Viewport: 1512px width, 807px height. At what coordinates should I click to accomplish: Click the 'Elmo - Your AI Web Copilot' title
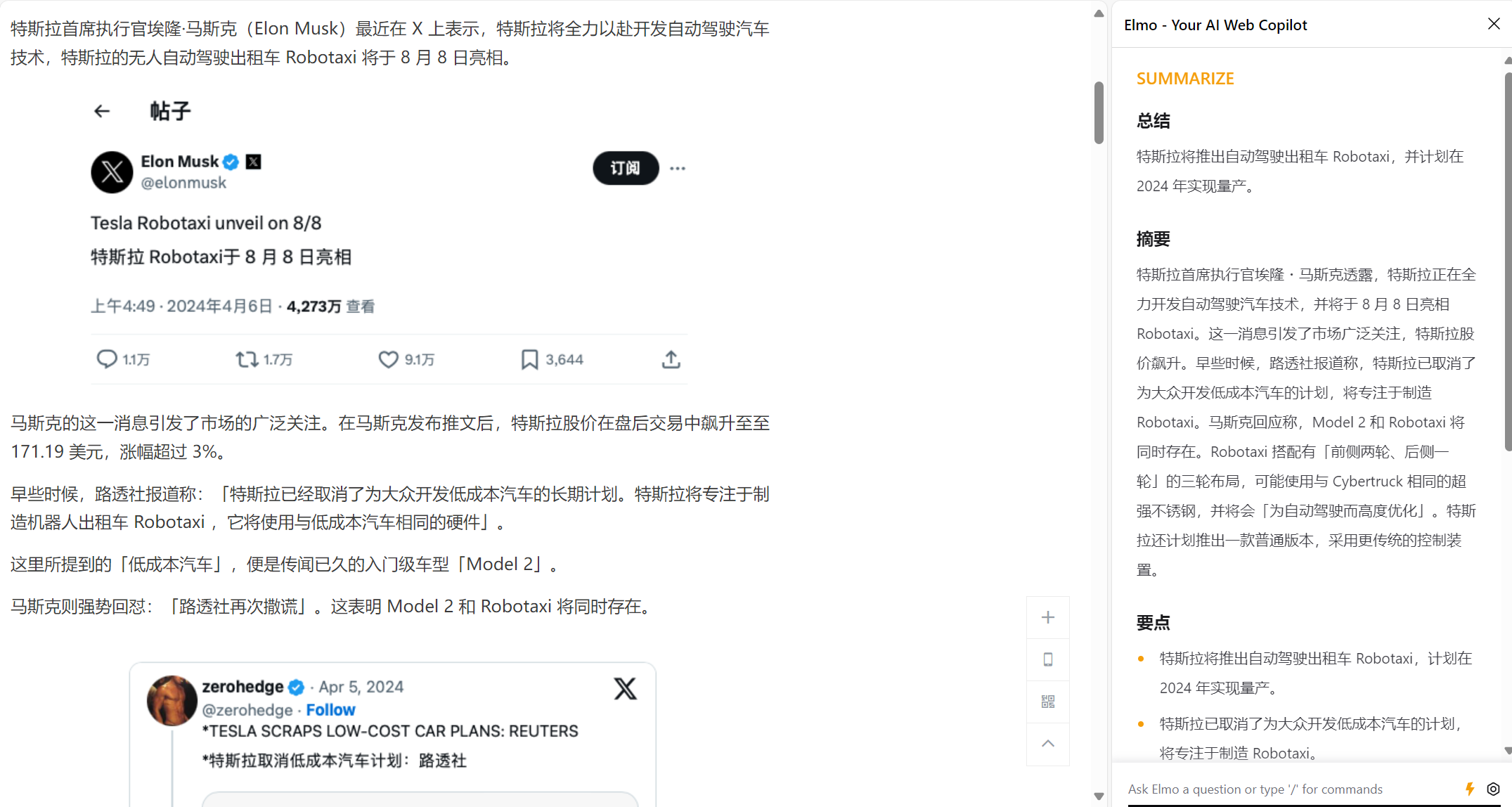[x=1215, y=25]
